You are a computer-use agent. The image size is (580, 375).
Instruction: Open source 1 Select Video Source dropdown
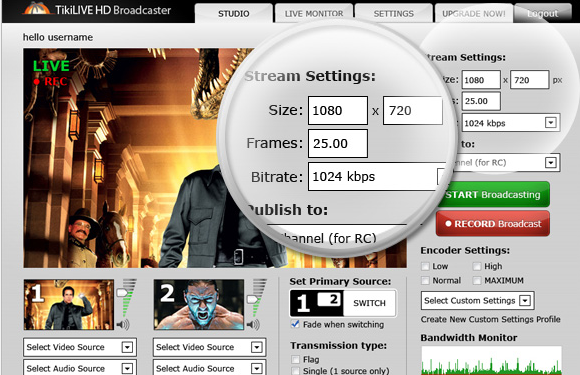pos(80,347)
